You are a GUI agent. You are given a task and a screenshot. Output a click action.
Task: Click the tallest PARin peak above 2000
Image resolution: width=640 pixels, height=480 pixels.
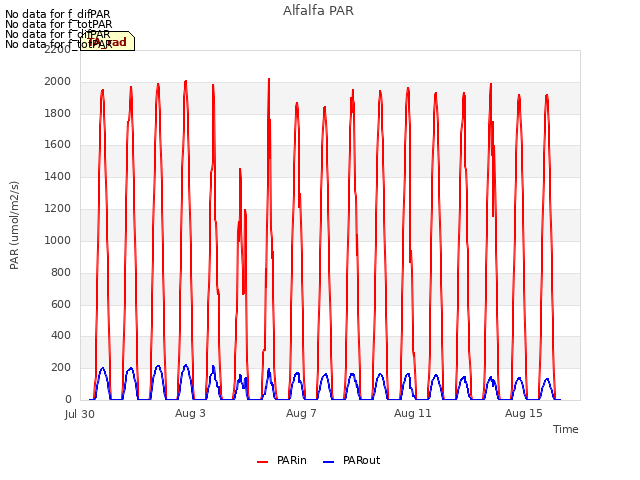[269, 79]
